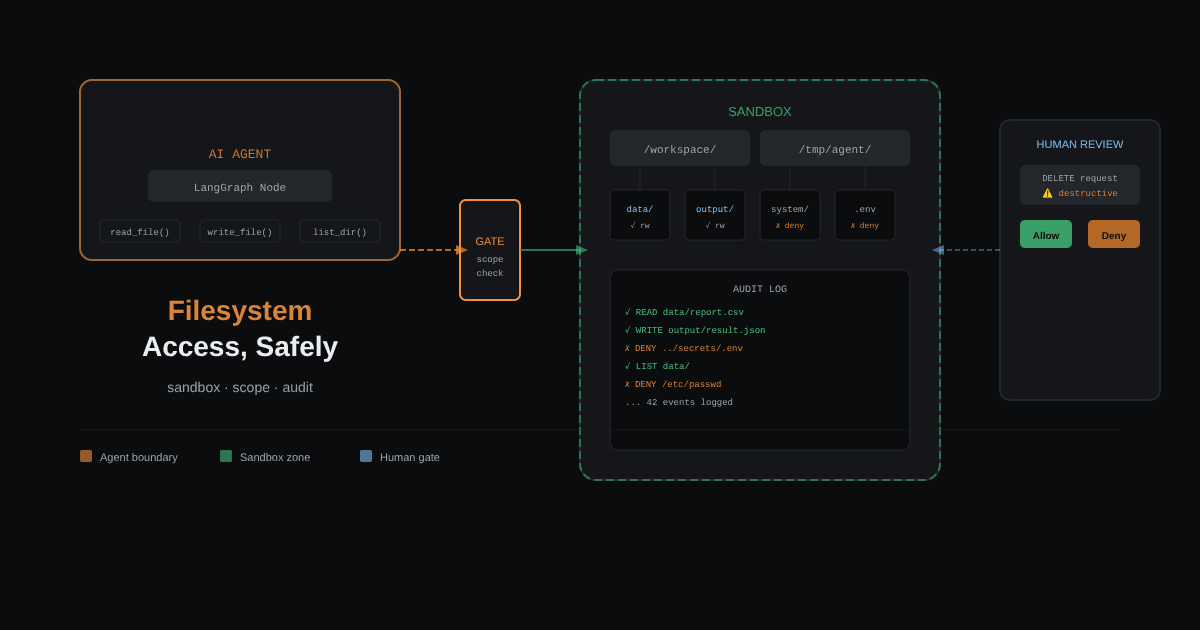Select the list_dir() tool chip
1200x630 pixels.
[340, 231]
